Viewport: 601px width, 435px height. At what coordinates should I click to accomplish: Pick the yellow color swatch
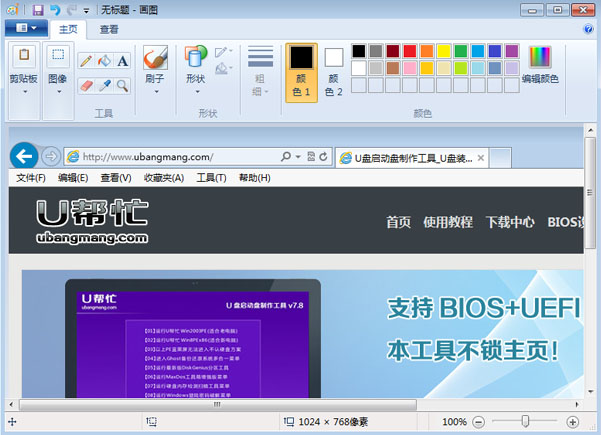[x=443, y=51]
